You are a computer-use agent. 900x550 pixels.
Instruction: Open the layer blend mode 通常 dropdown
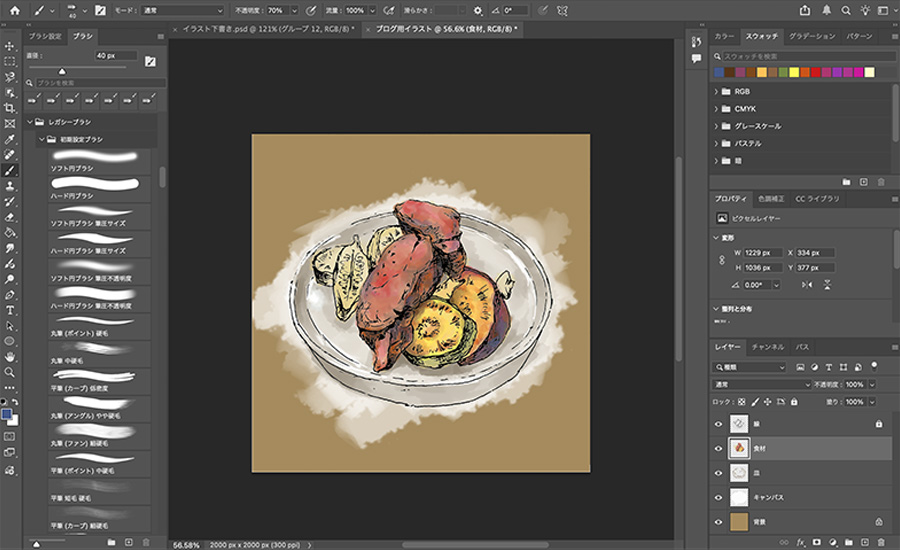(762, 384)
